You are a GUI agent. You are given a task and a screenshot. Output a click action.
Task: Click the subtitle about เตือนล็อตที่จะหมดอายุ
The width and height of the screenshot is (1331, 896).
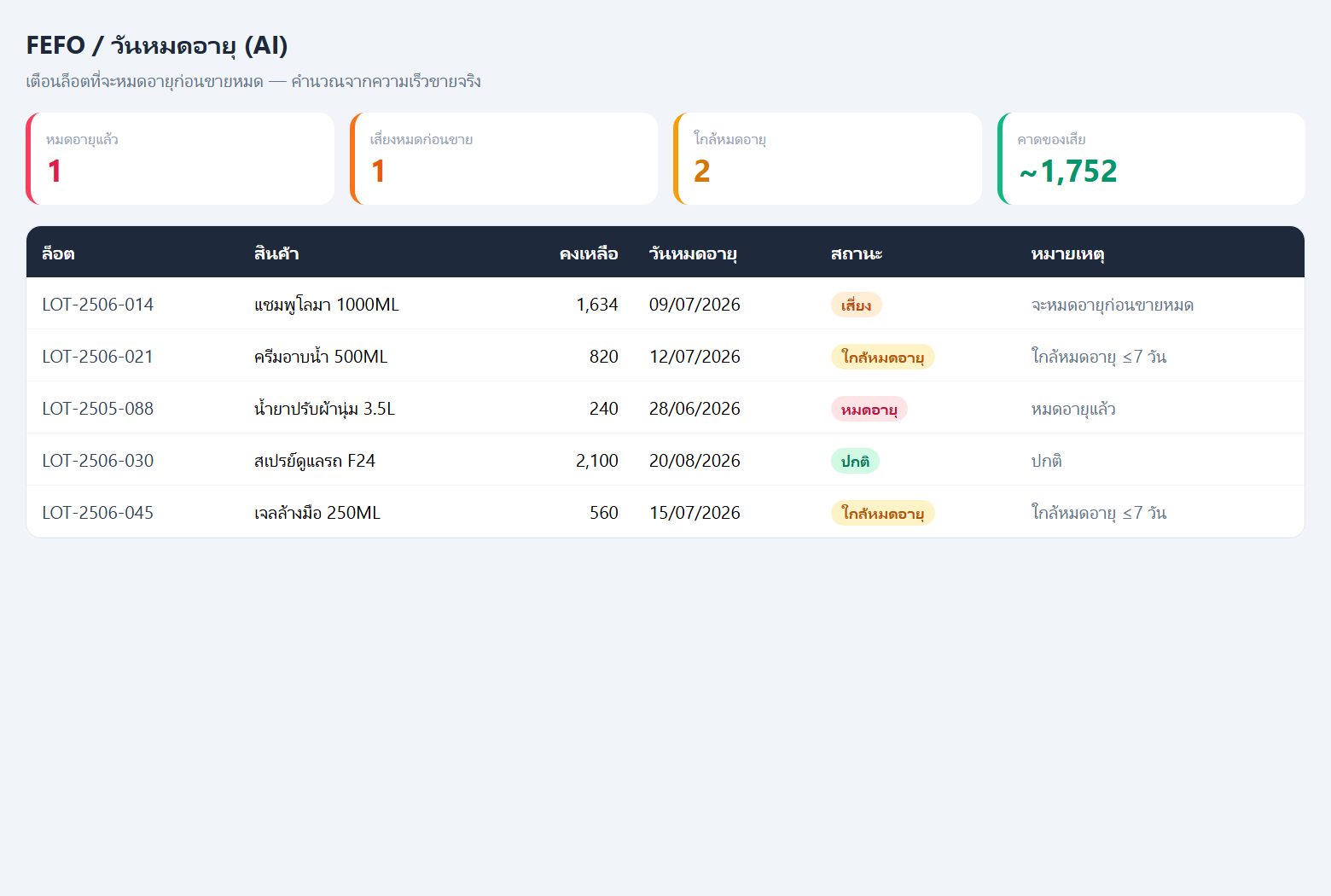click(x=253, y=81)
